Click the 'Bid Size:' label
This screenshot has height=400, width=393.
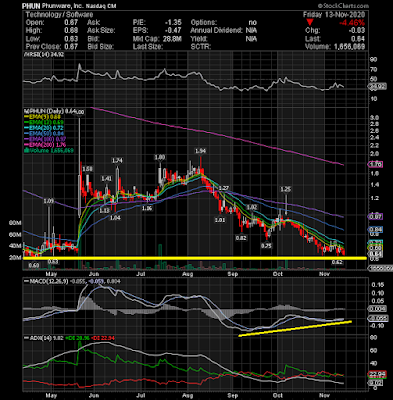(100, 47)
